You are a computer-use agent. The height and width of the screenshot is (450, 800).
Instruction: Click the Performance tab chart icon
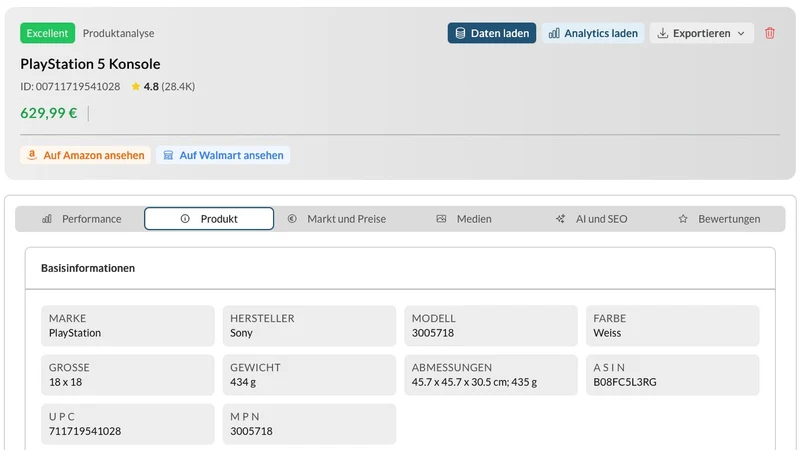tap(47, 219)
